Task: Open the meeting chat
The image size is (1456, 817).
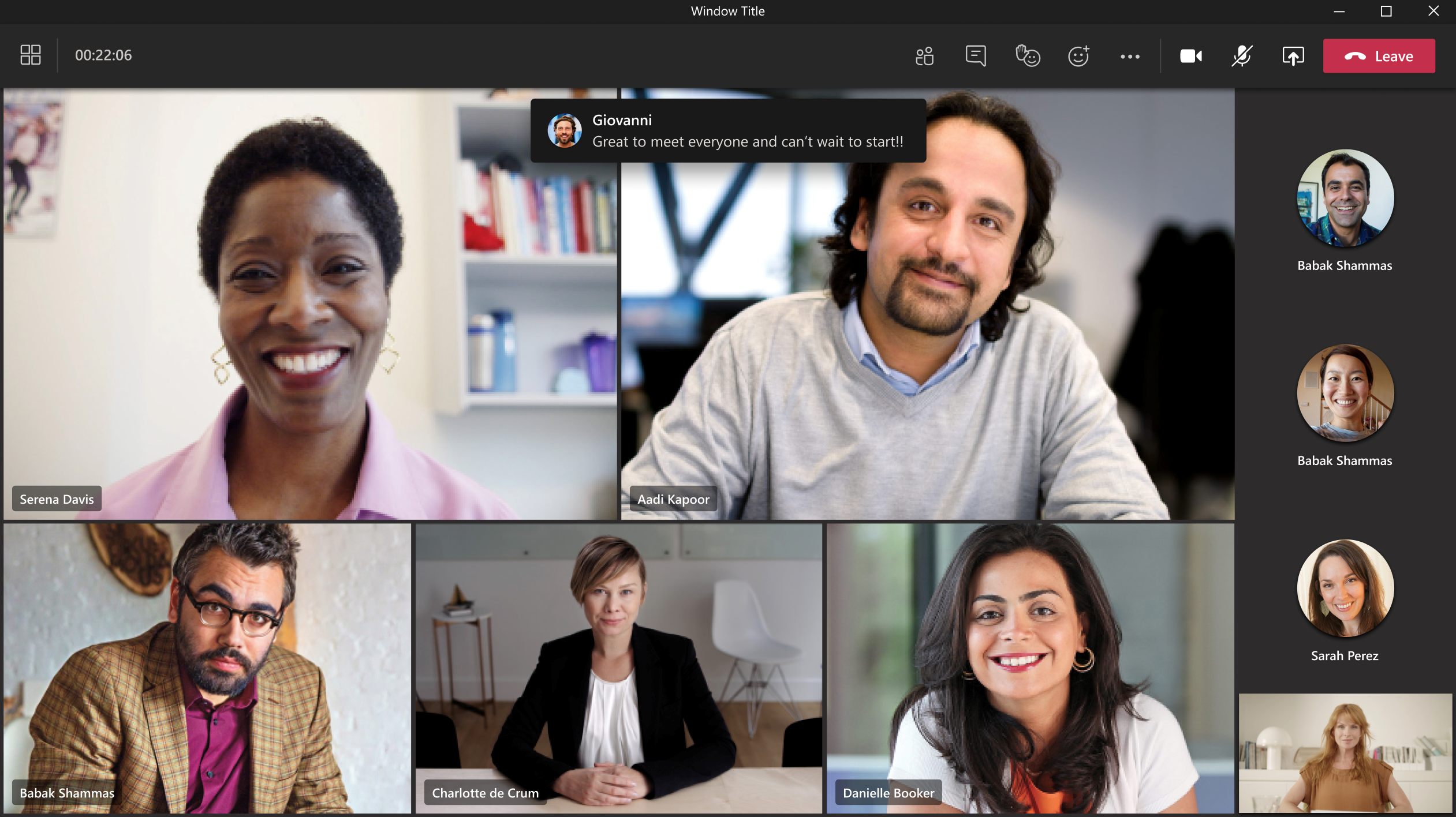Action: (976, 56)
